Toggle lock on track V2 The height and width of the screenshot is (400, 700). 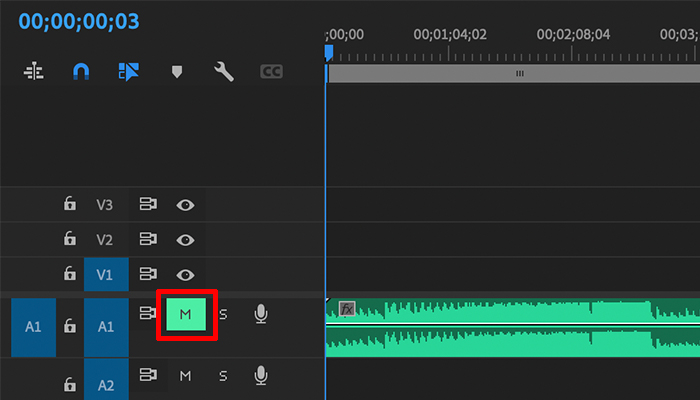[69, 238]
